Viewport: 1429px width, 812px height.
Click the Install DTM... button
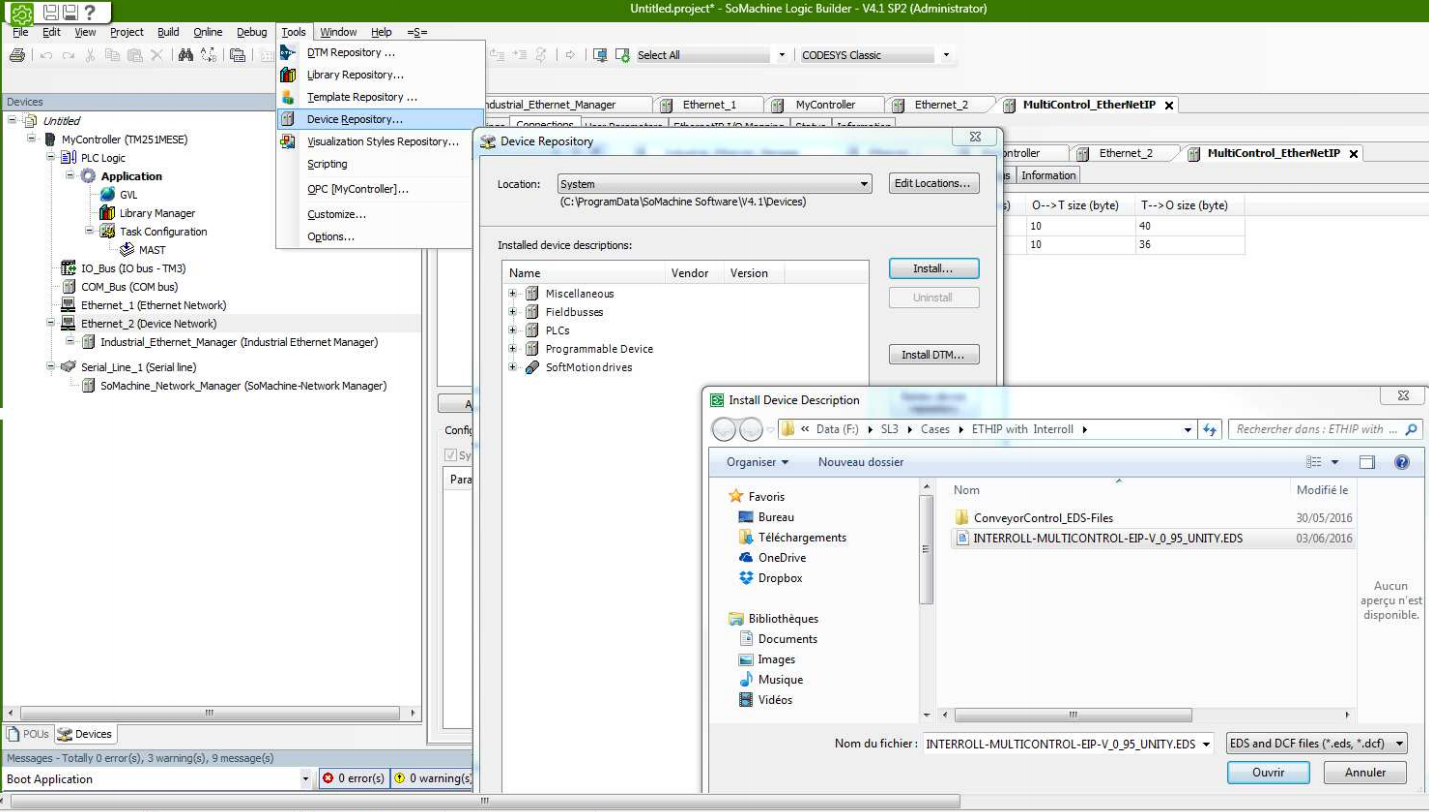[x=933, y=355]
